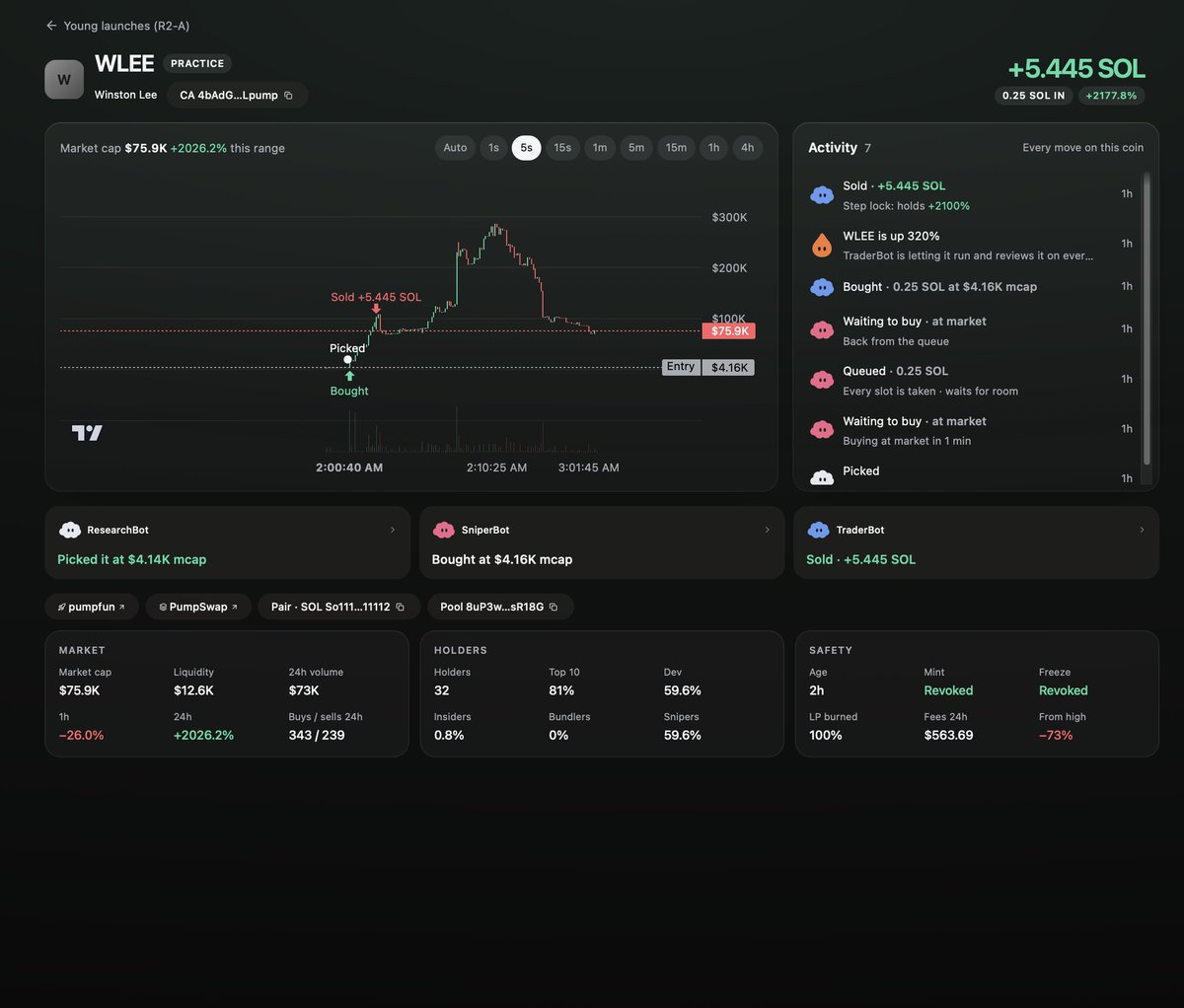The image size is (1184, 1008).
Task: Switch chart interval to 15s
Action: click(562, 148)
